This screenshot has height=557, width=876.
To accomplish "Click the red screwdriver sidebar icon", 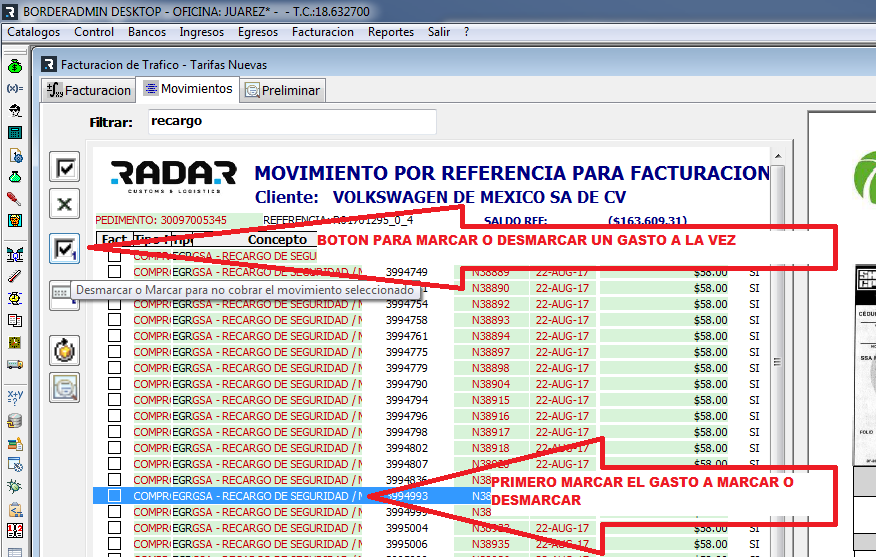I will pos(15,199).
